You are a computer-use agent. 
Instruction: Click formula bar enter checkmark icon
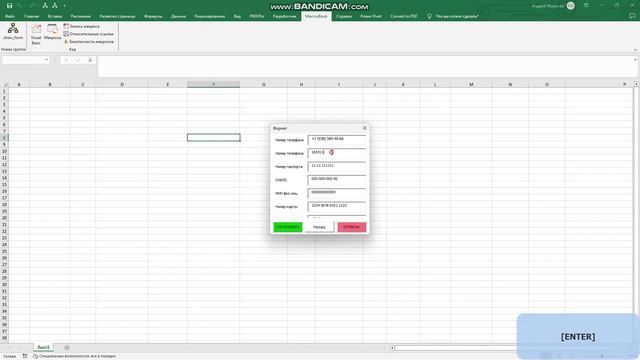(x=78, y=60)
